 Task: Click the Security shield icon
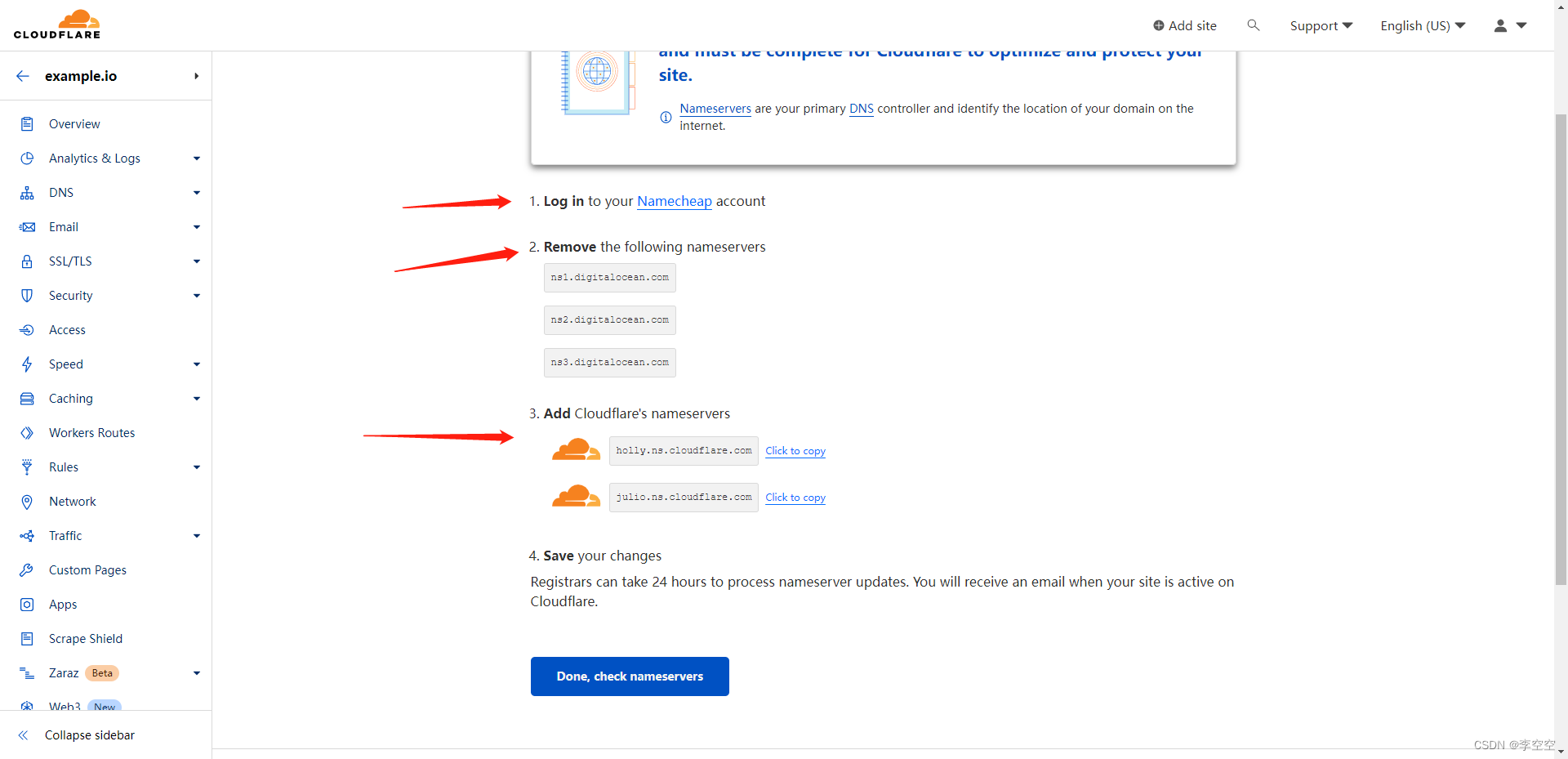click(x=27, y=296)
